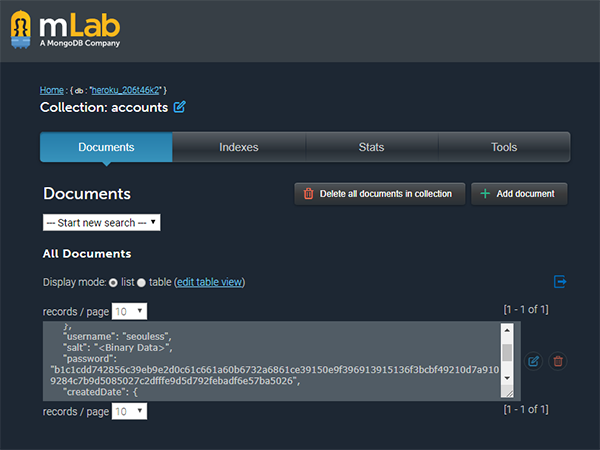
Task: Switch to the Indexes tab
Action: click(x=239, y=147)
